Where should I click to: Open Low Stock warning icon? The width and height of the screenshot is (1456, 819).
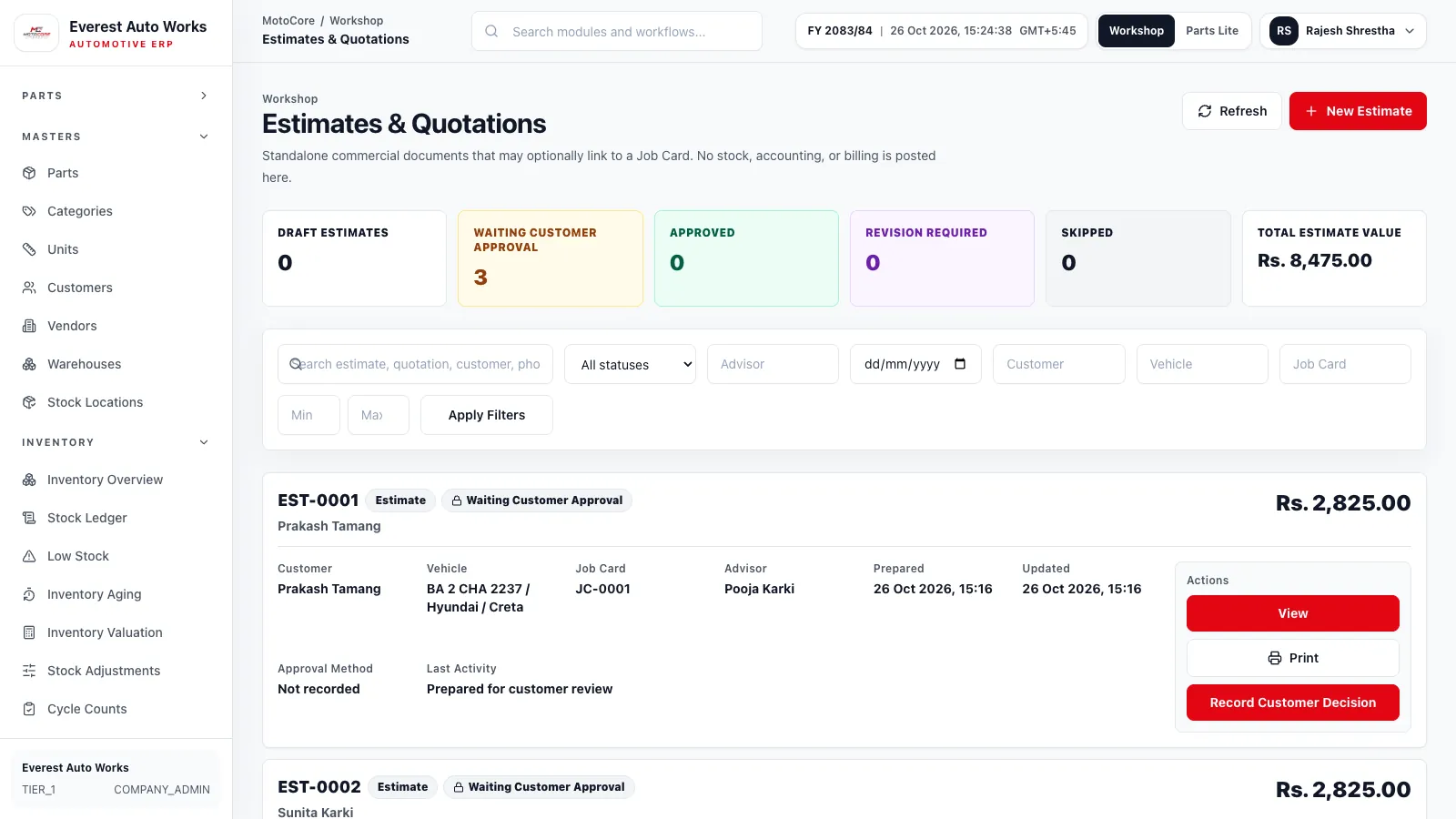29,556
